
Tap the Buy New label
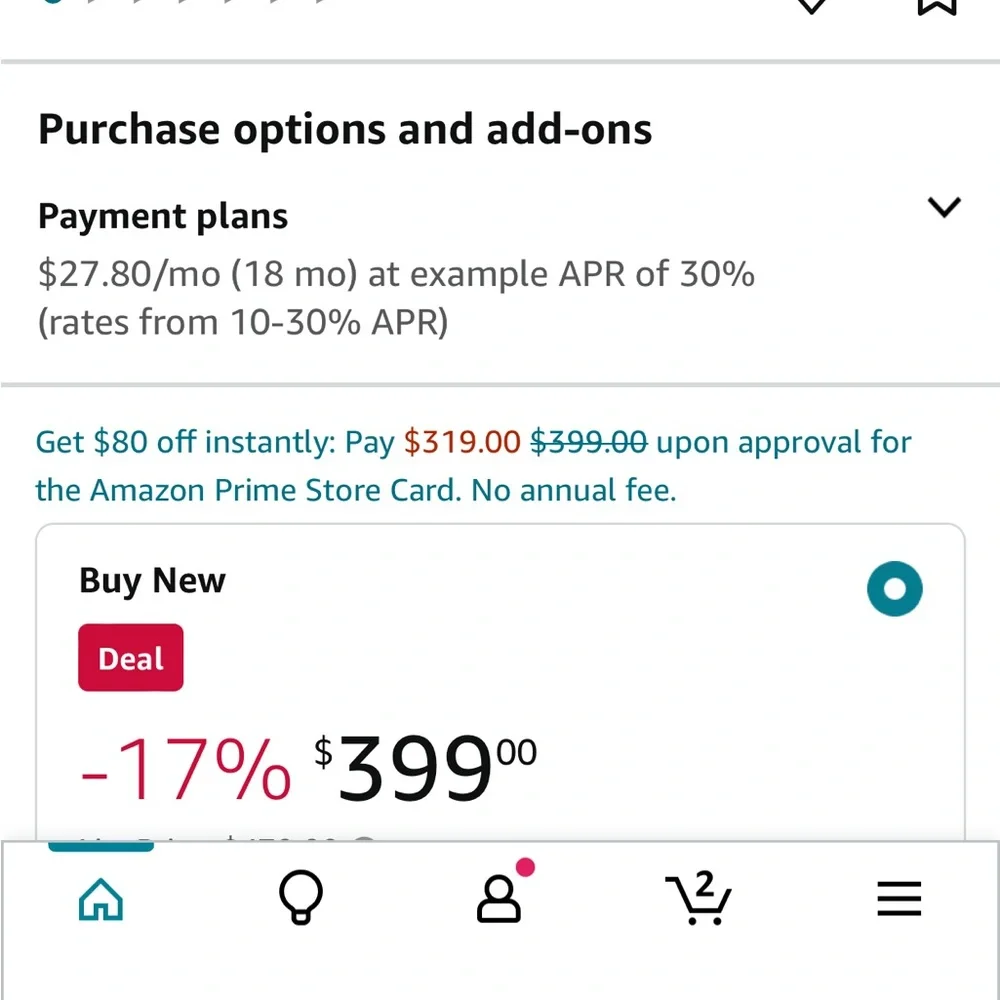click(x=152, y=581)
